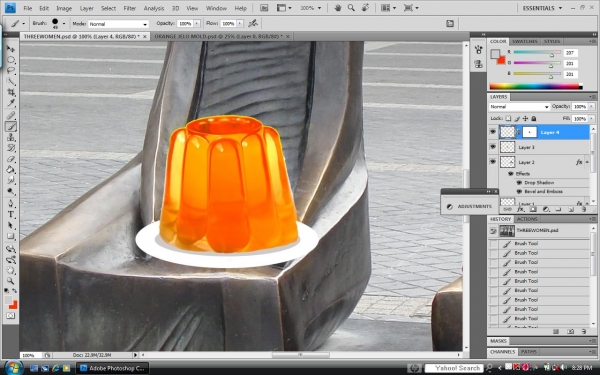Open the layer blend mode dropdown
600x375 pixels.
pyautogui.click(x=519, y=107)
